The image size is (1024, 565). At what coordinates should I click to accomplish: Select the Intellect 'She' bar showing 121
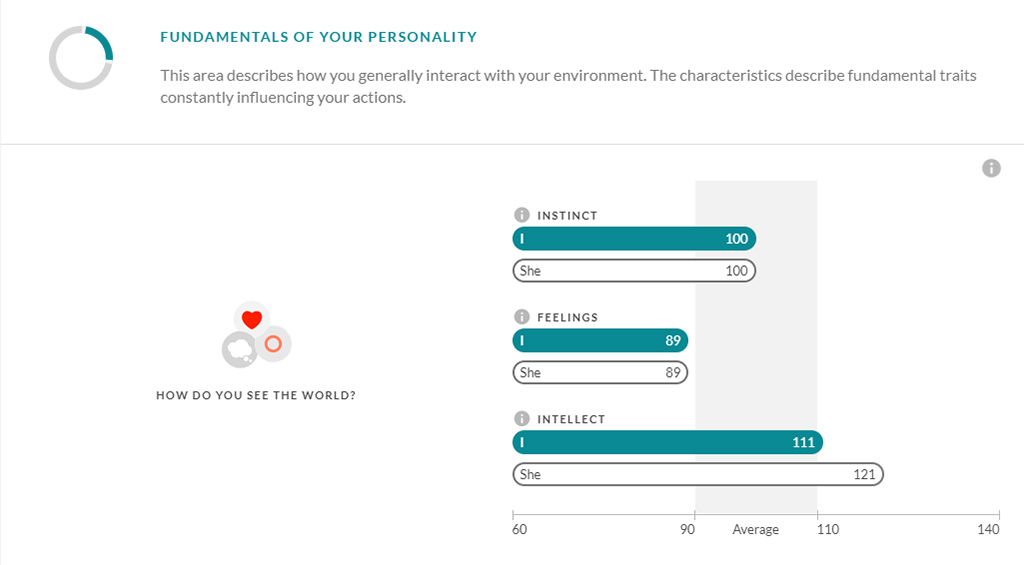click(698, 474)
